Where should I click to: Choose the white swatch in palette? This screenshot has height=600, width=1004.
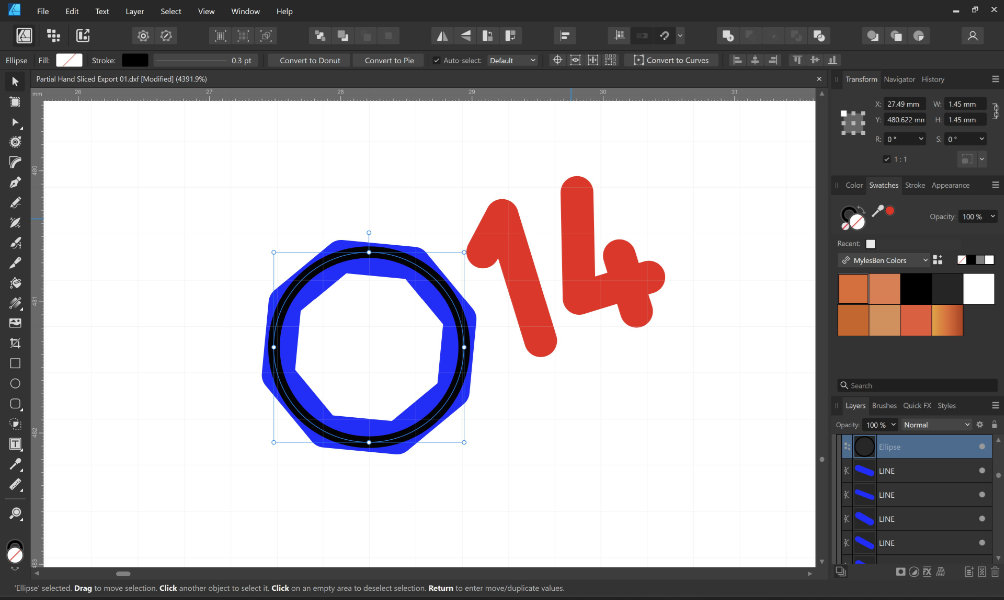(978, 289)
